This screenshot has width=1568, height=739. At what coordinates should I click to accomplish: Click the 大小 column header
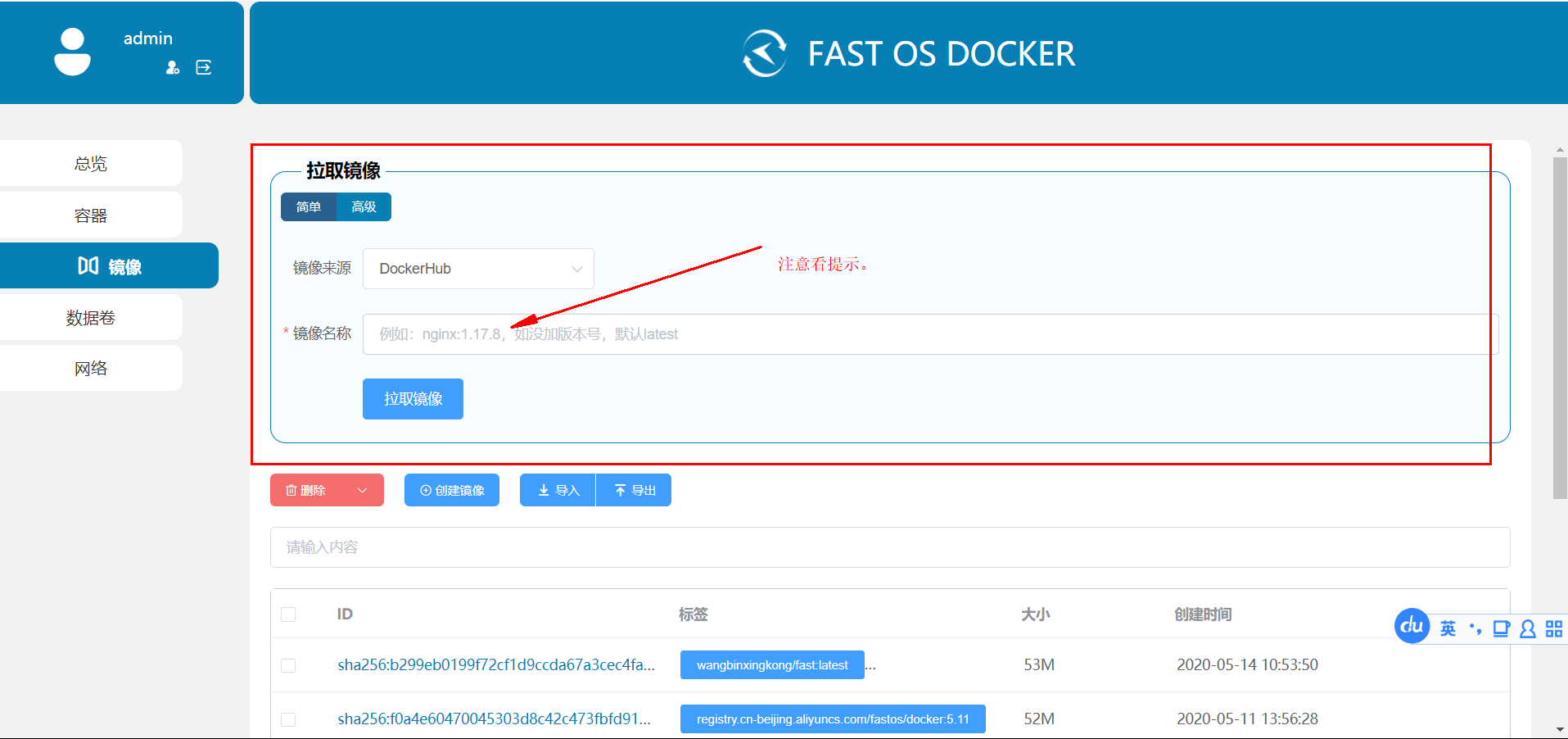coord(1035,614)
